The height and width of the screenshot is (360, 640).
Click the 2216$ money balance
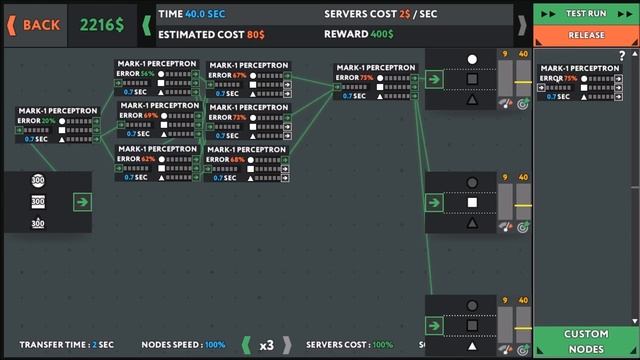click(102, 25)
